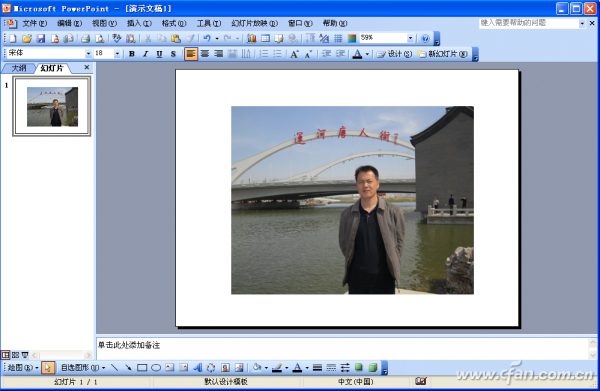Insert organization chart or diagram icon
This screenshot has width=600, height=391.
pyautogui.click(x=211, y=368)
